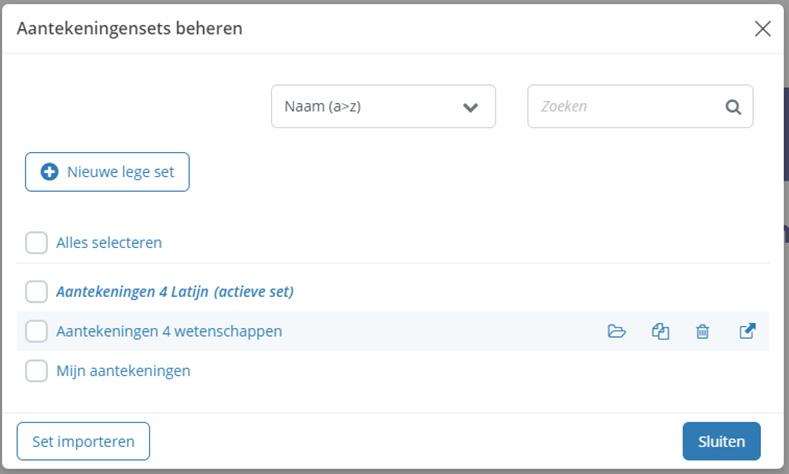789x474 pixels.
Task: Focus the Zoeken search field
Action: pos(625,107)
